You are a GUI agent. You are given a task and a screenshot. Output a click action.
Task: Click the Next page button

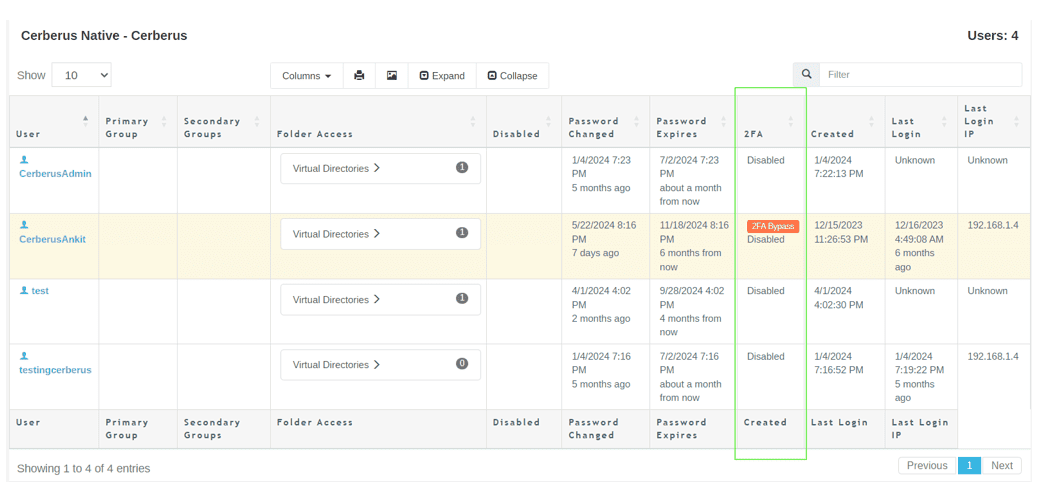(x=1001, y=466)
